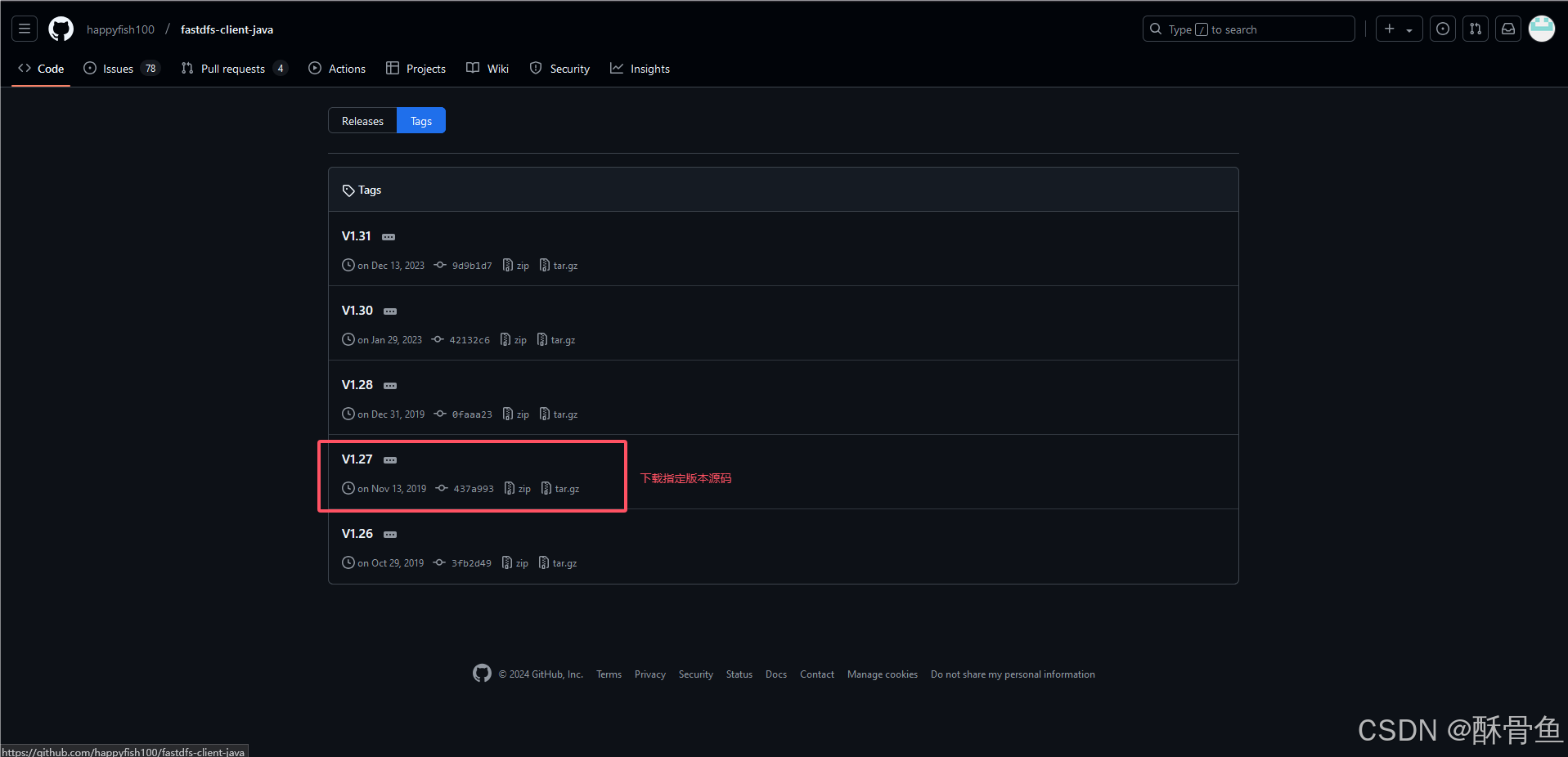Open the user avatar menu

[1542, 29]
